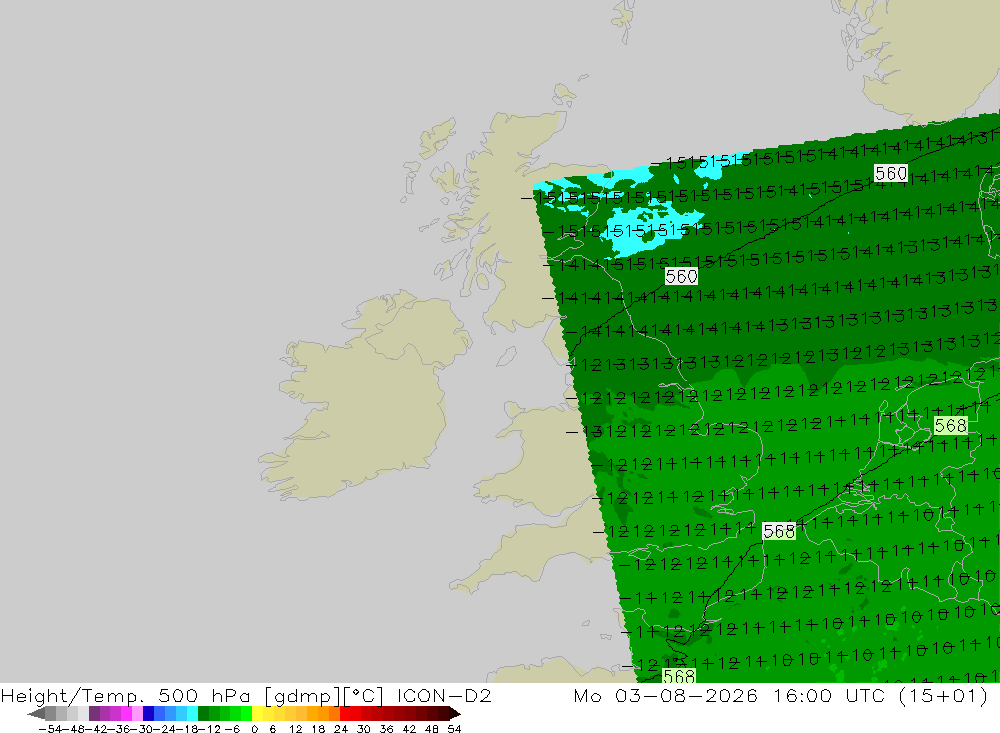Screen dimensions: 1000x733
Task: Click the upper-right 560 contour label
Action: [x=890, y=173]
